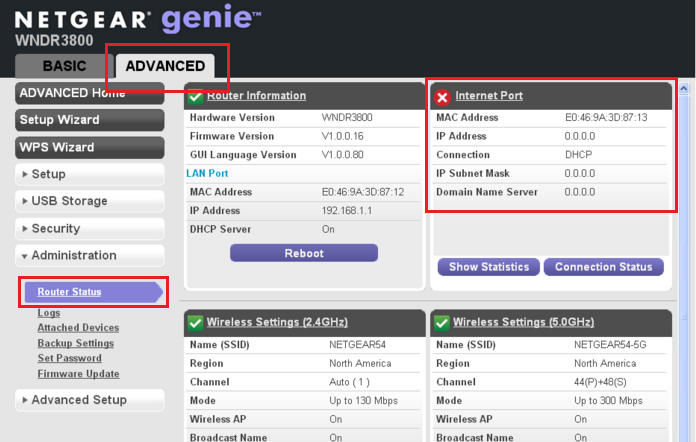Click the scrollbar up arrow
Screen dimensions: 696x442
[x=684, y=89]
